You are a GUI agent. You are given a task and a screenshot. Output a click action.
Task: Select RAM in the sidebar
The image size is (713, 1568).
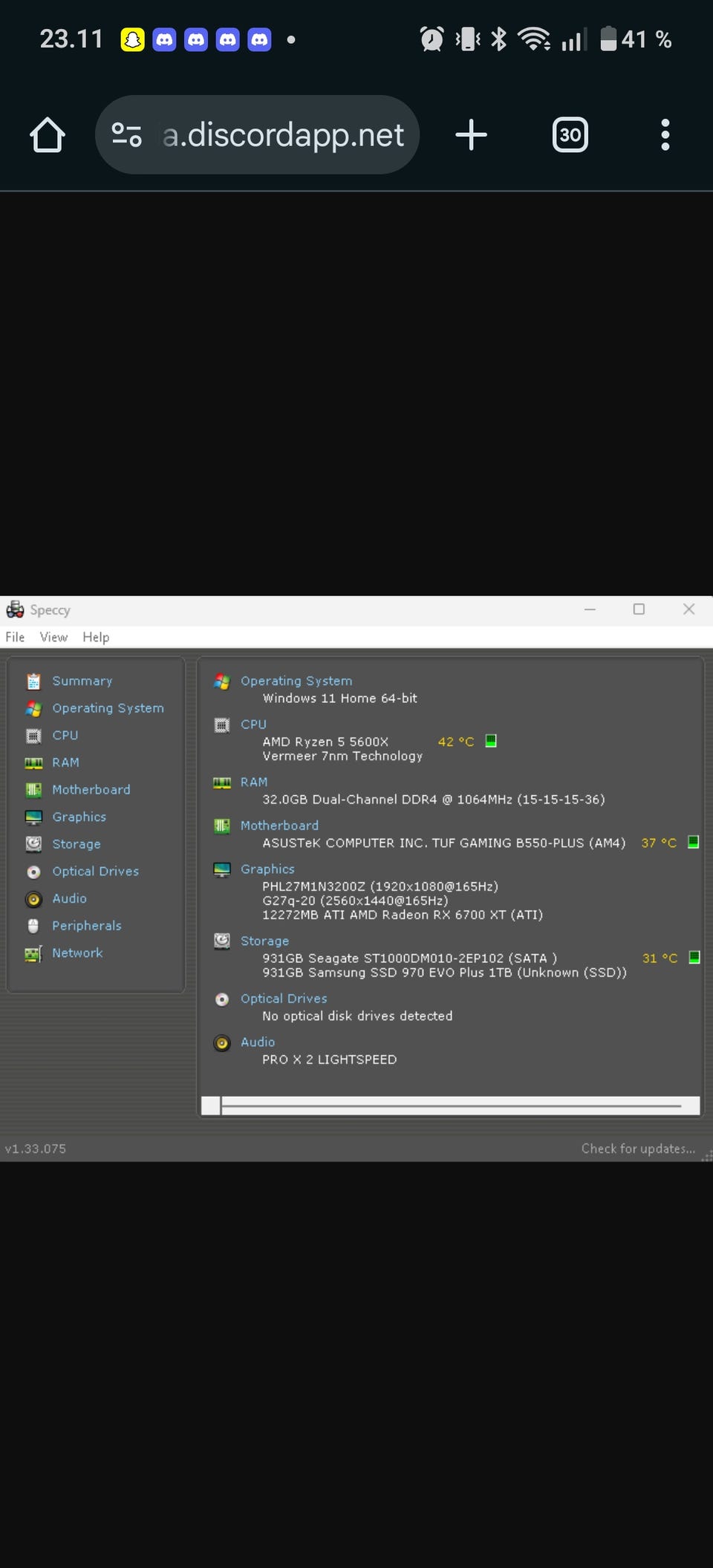[x=65, y=762]
